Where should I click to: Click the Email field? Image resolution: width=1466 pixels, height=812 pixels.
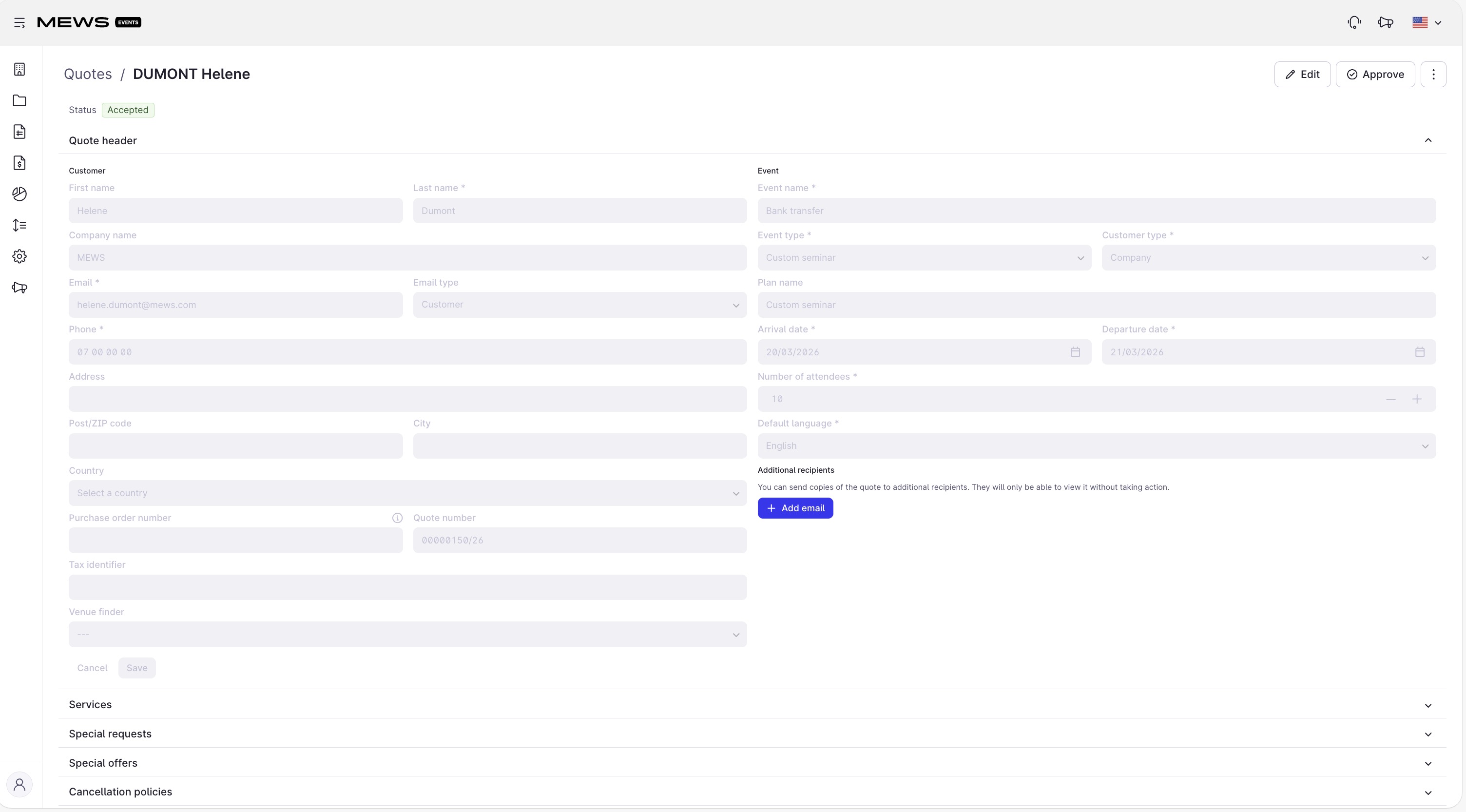[x=235, y=305]
